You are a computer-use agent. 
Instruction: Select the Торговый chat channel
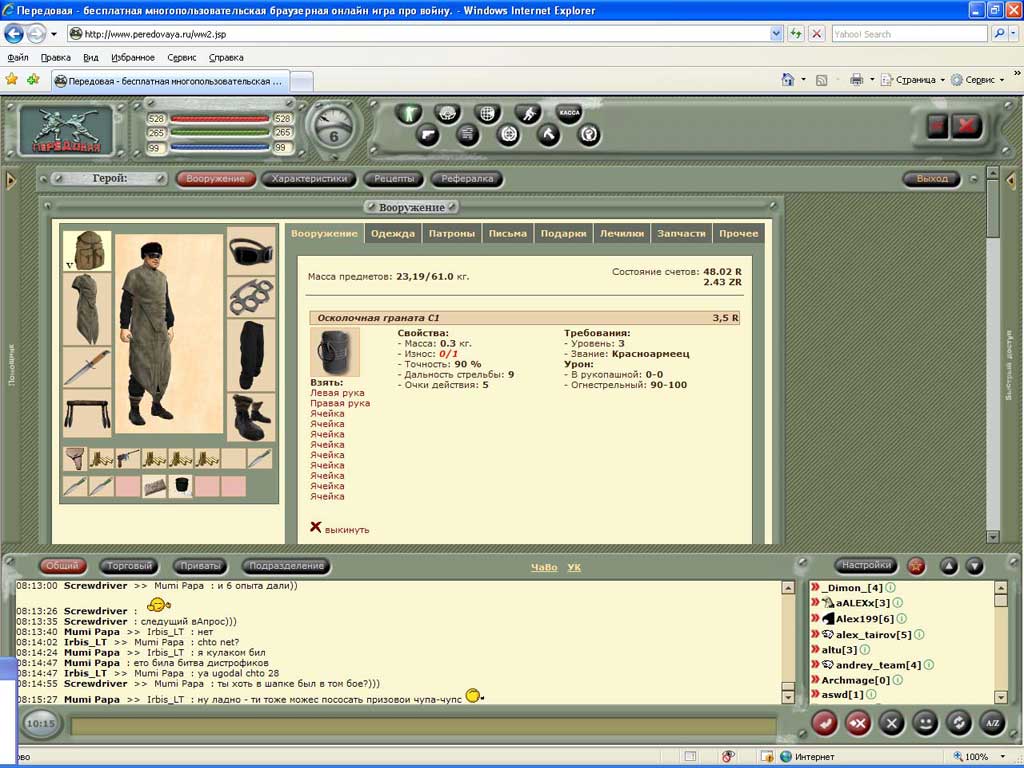[x=129, y=566]
